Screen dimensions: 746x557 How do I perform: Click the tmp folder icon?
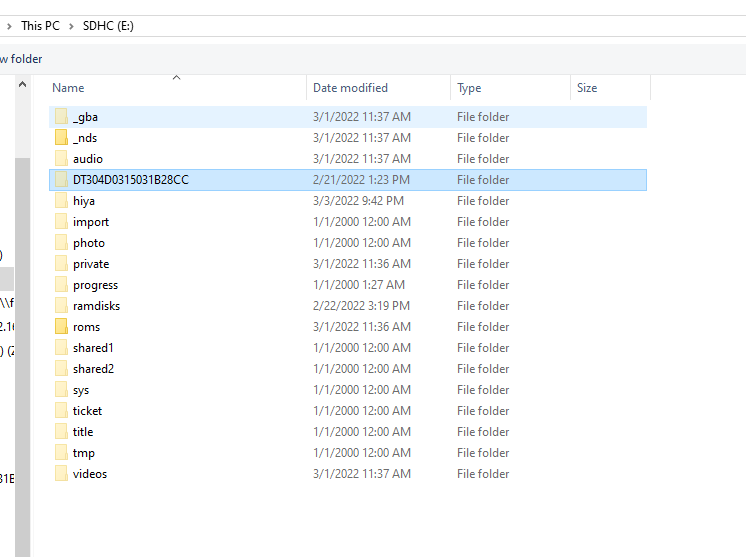click(61, 452)
